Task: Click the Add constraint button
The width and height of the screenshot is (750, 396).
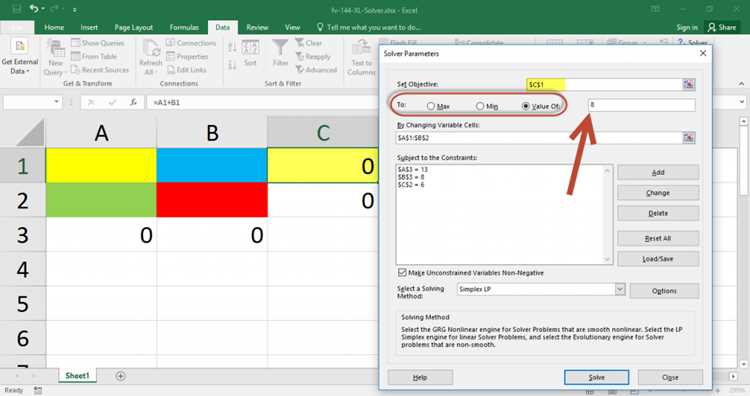Action: tap(658, 172)
